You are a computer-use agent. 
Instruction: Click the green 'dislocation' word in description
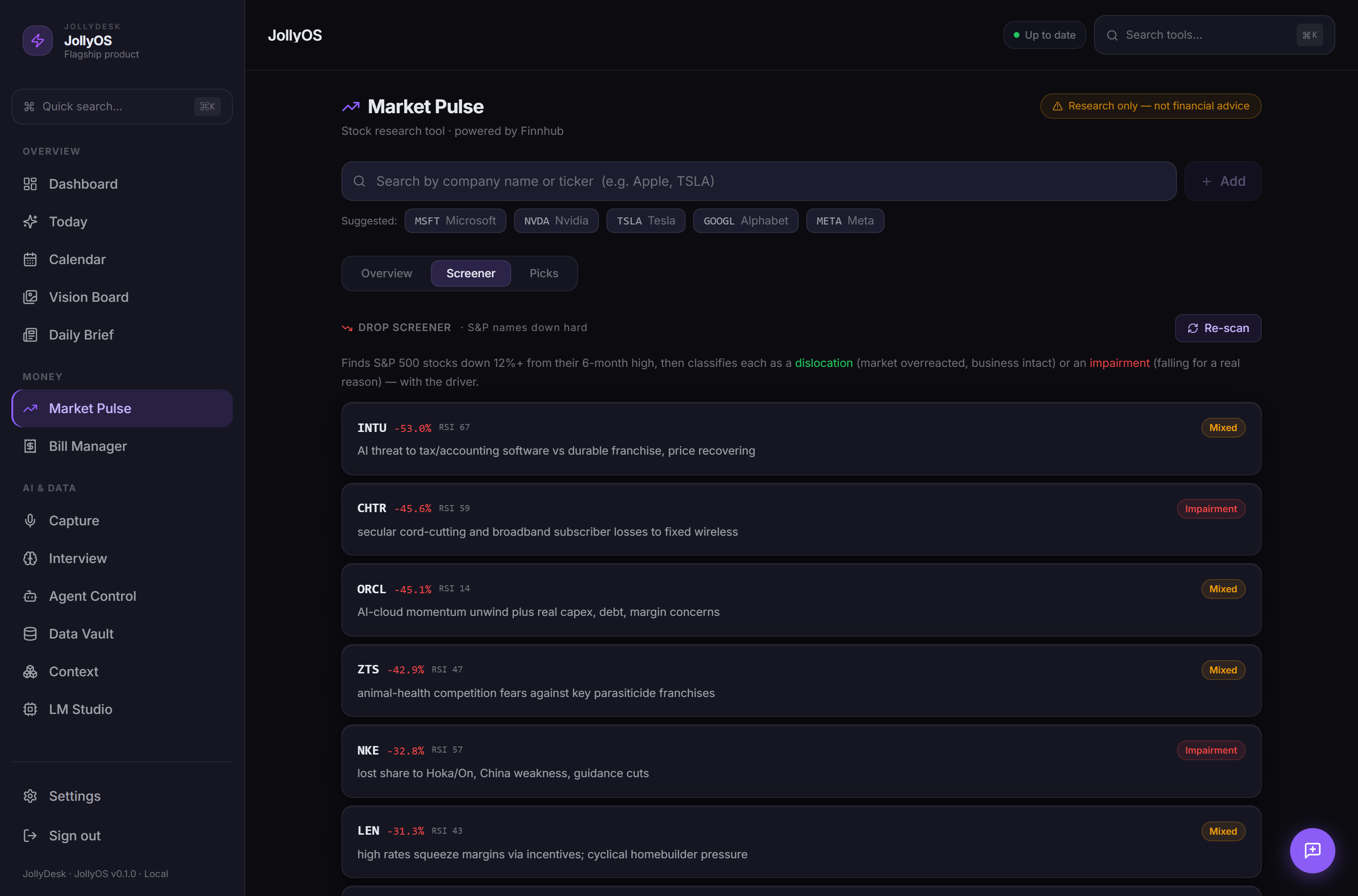coord(824,363)
